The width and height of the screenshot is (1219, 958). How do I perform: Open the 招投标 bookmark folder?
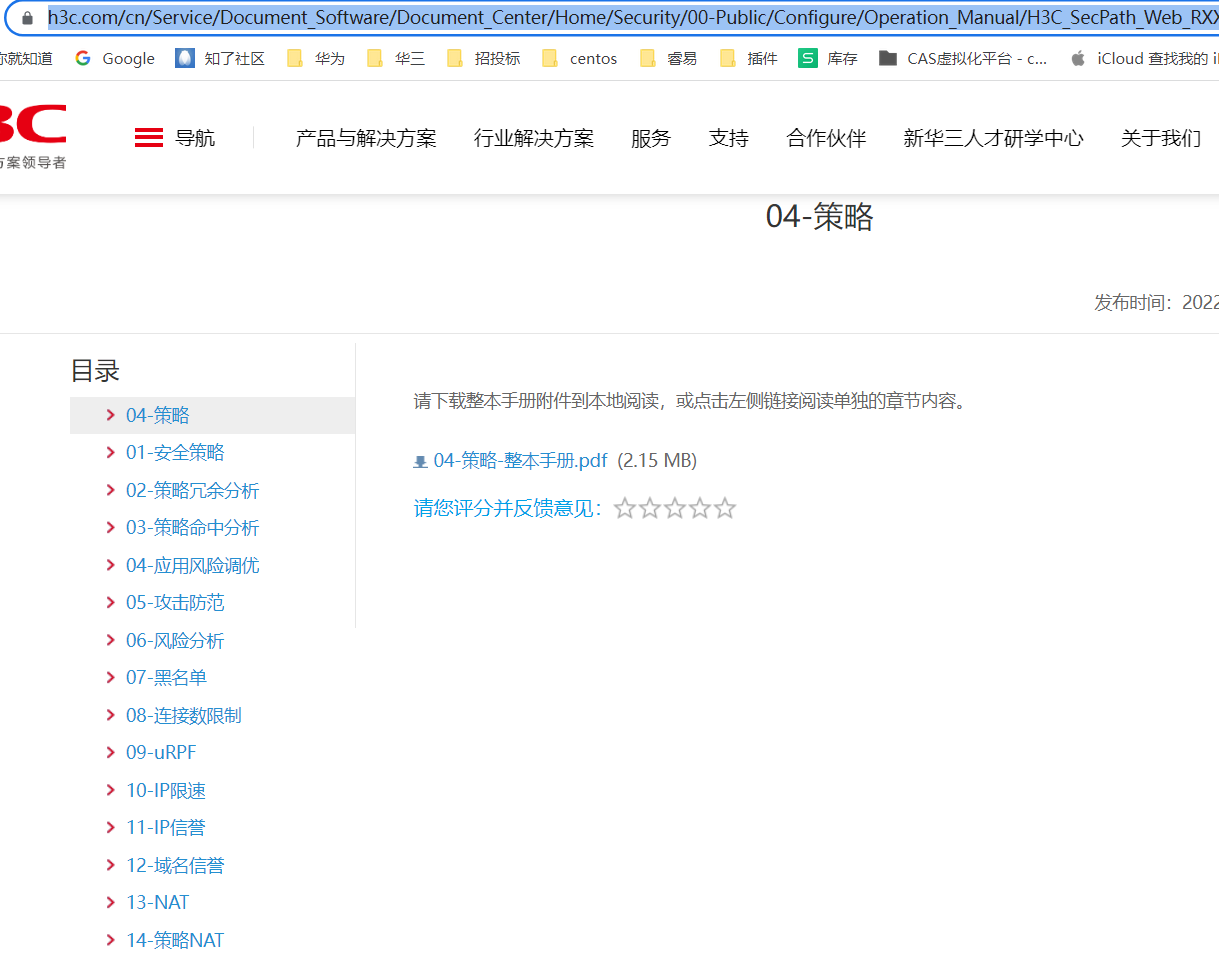click(x=484, y=58)
